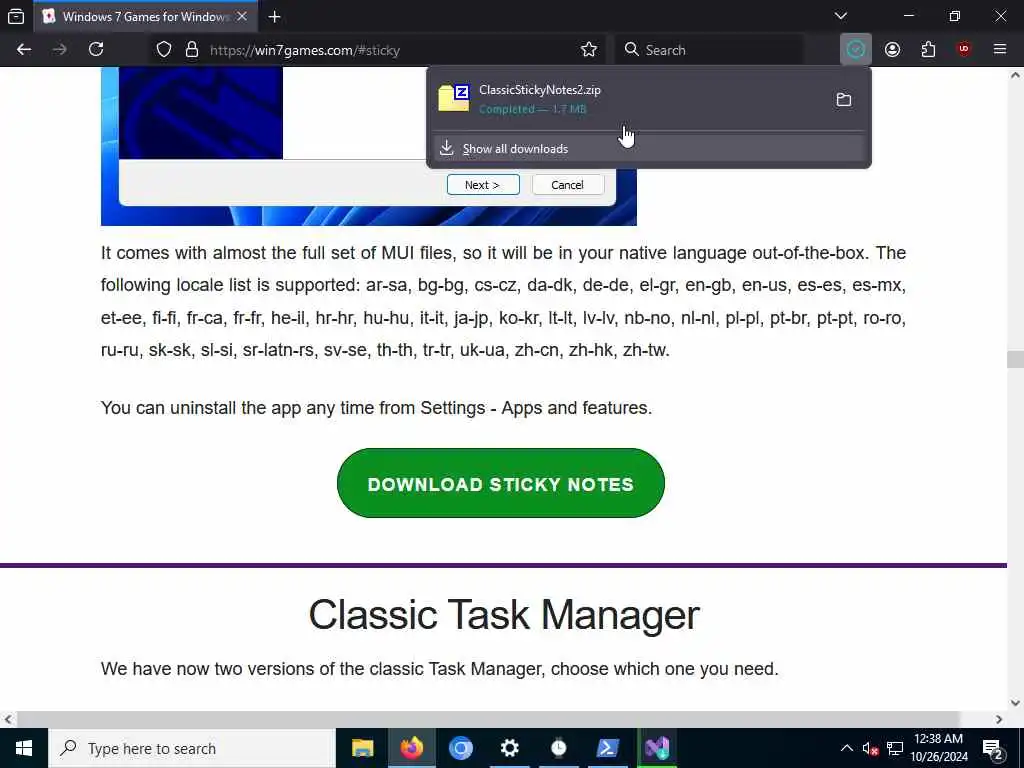Click the vertical scrollbar thumb
This screenshot has height=768, width=1024.
coord(1016,359)
